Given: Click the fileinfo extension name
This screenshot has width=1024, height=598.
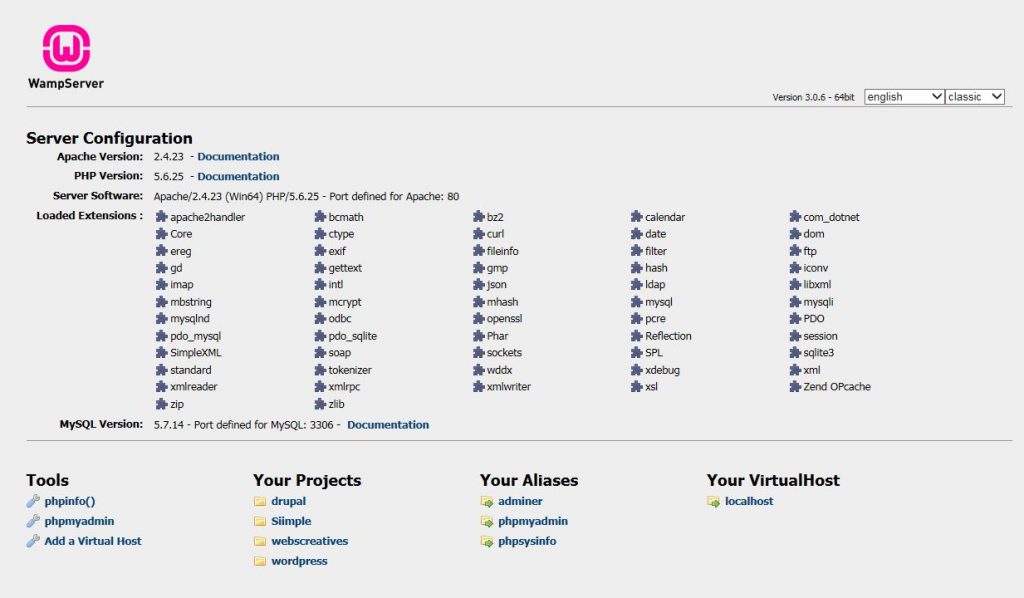Looking at the screenshot, I should (502, 251).
